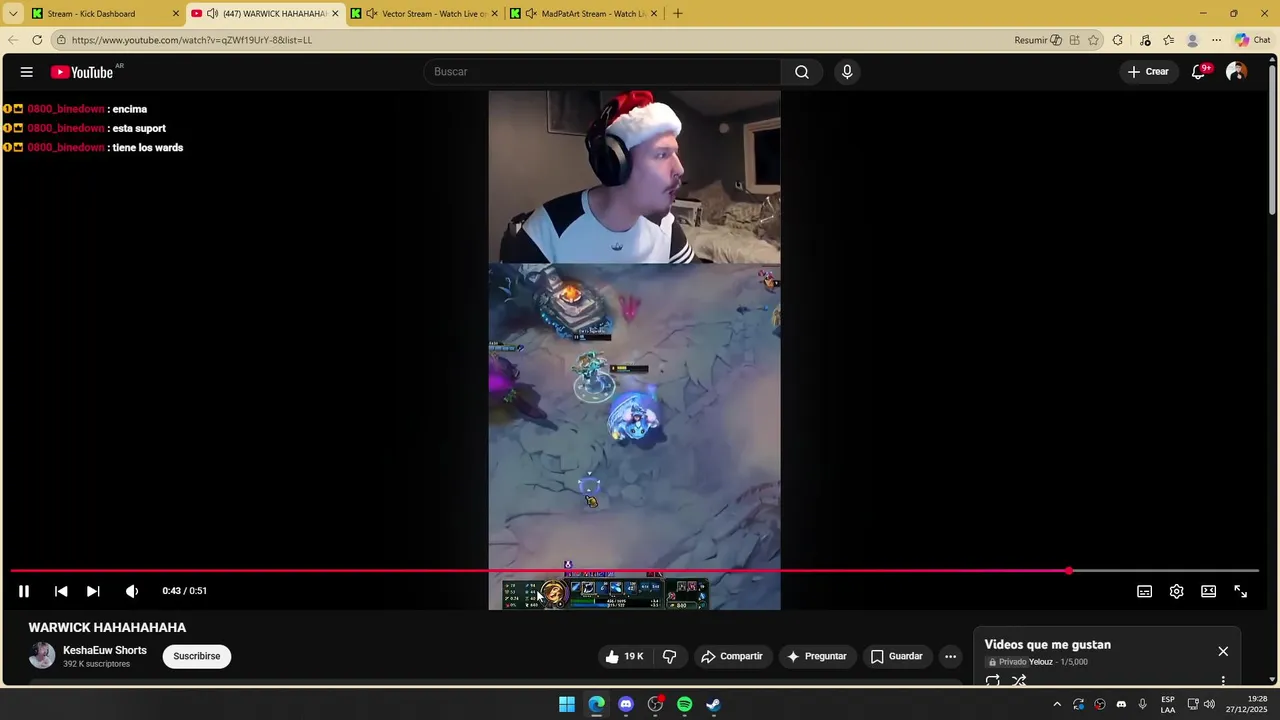Viewport: 1280px width, 720px height.
Task: Open the Windows Start menu
Action: coord(567,704)
